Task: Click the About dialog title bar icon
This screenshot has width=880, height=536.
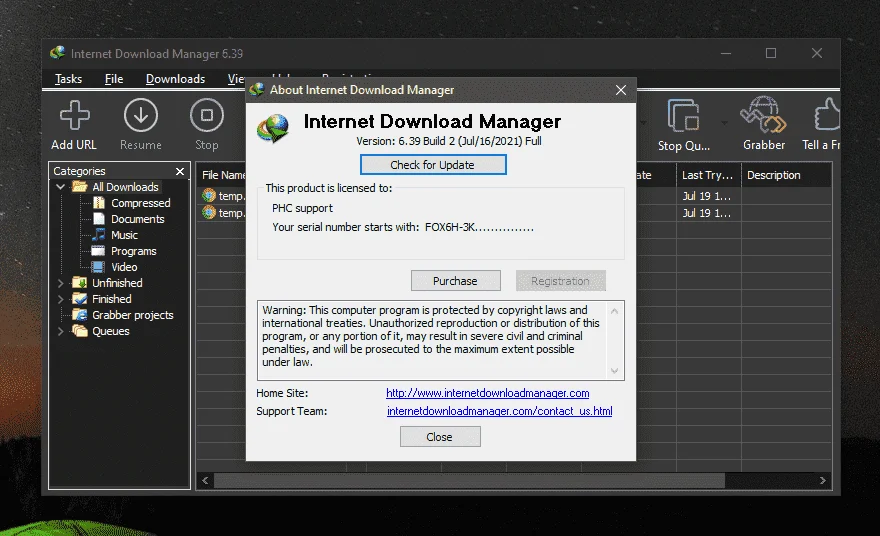Action: coord(257,90)
